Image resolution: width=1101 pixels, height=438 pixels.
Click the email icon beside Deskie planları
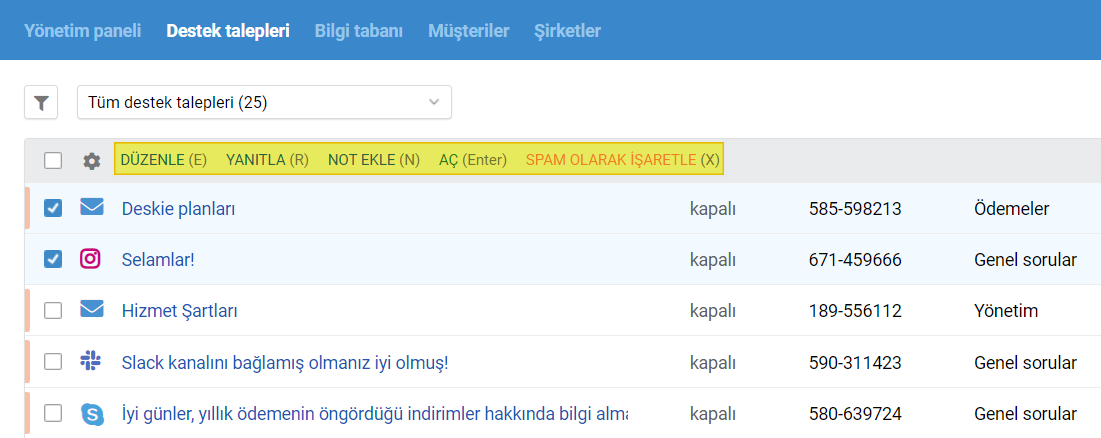point(91,207)
